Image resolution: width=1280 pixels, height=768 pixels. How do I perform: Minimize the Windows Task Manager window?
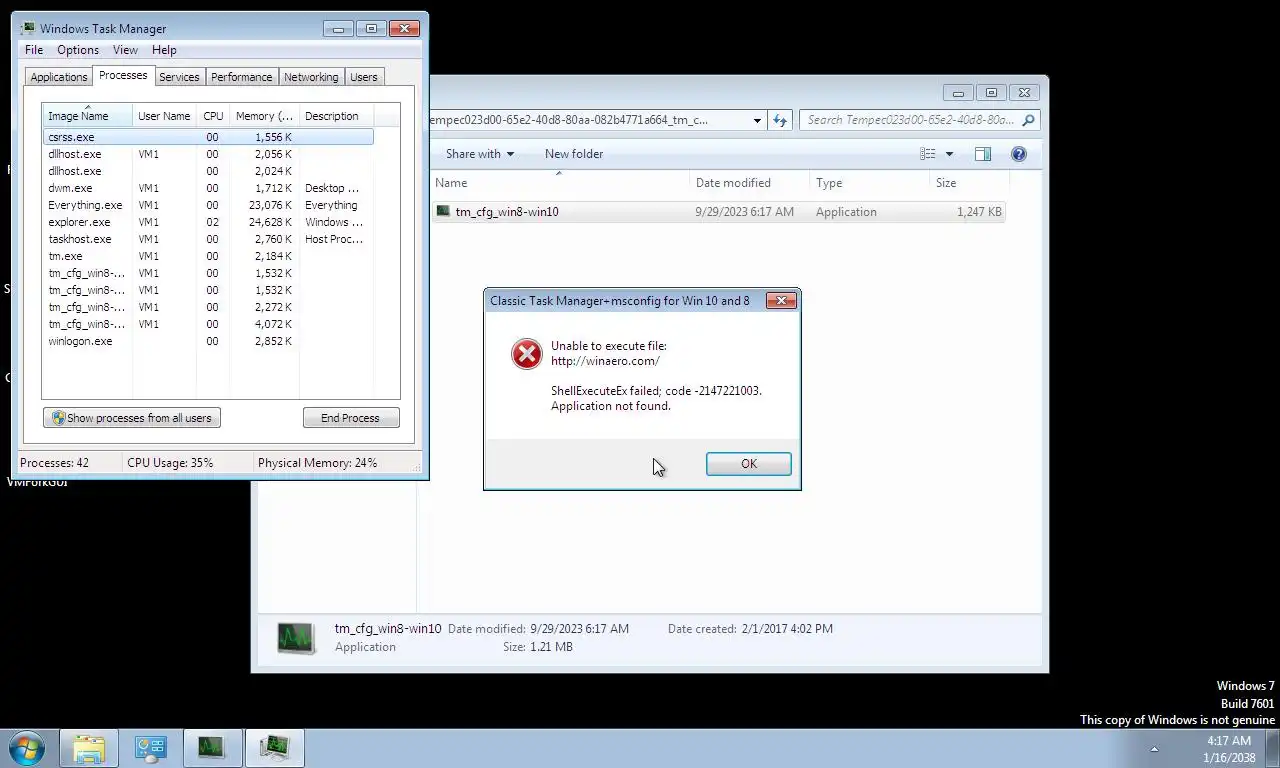tap(338, 29)
